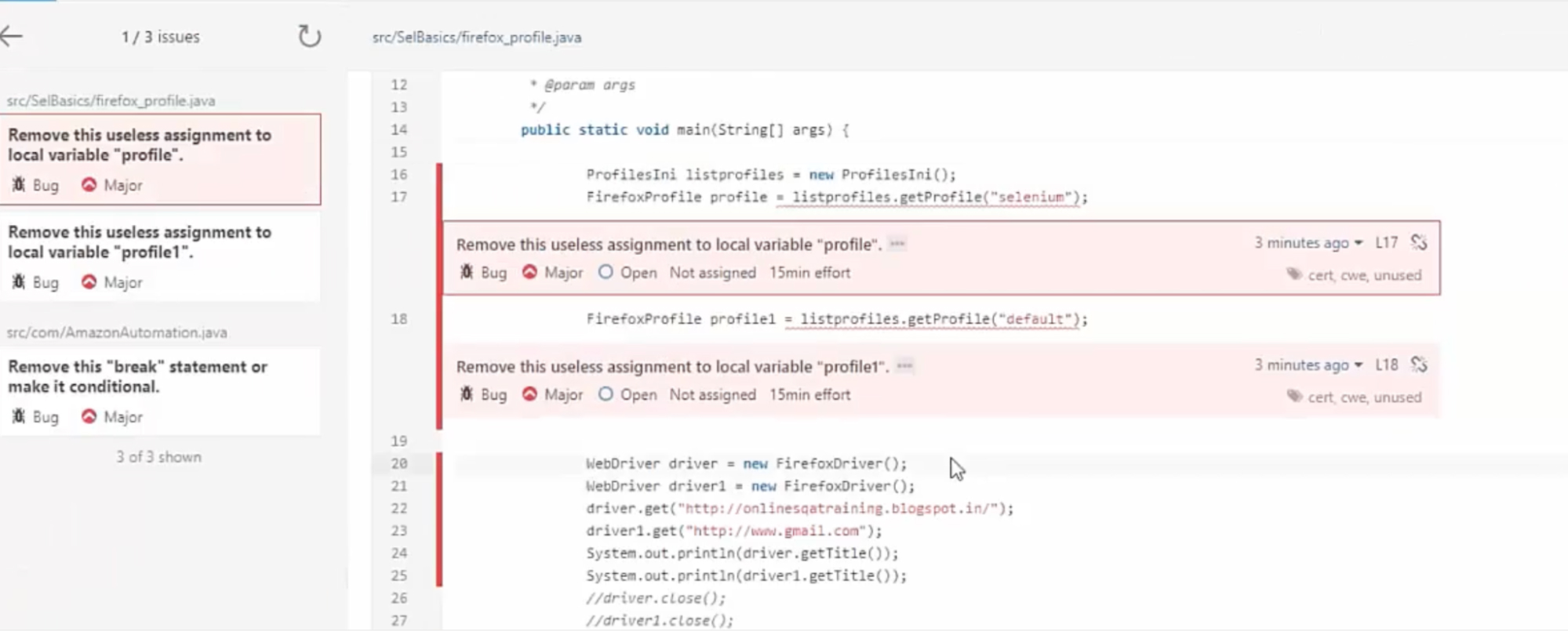Click Major severity icon in sidebar "break" card

(89, 417)
